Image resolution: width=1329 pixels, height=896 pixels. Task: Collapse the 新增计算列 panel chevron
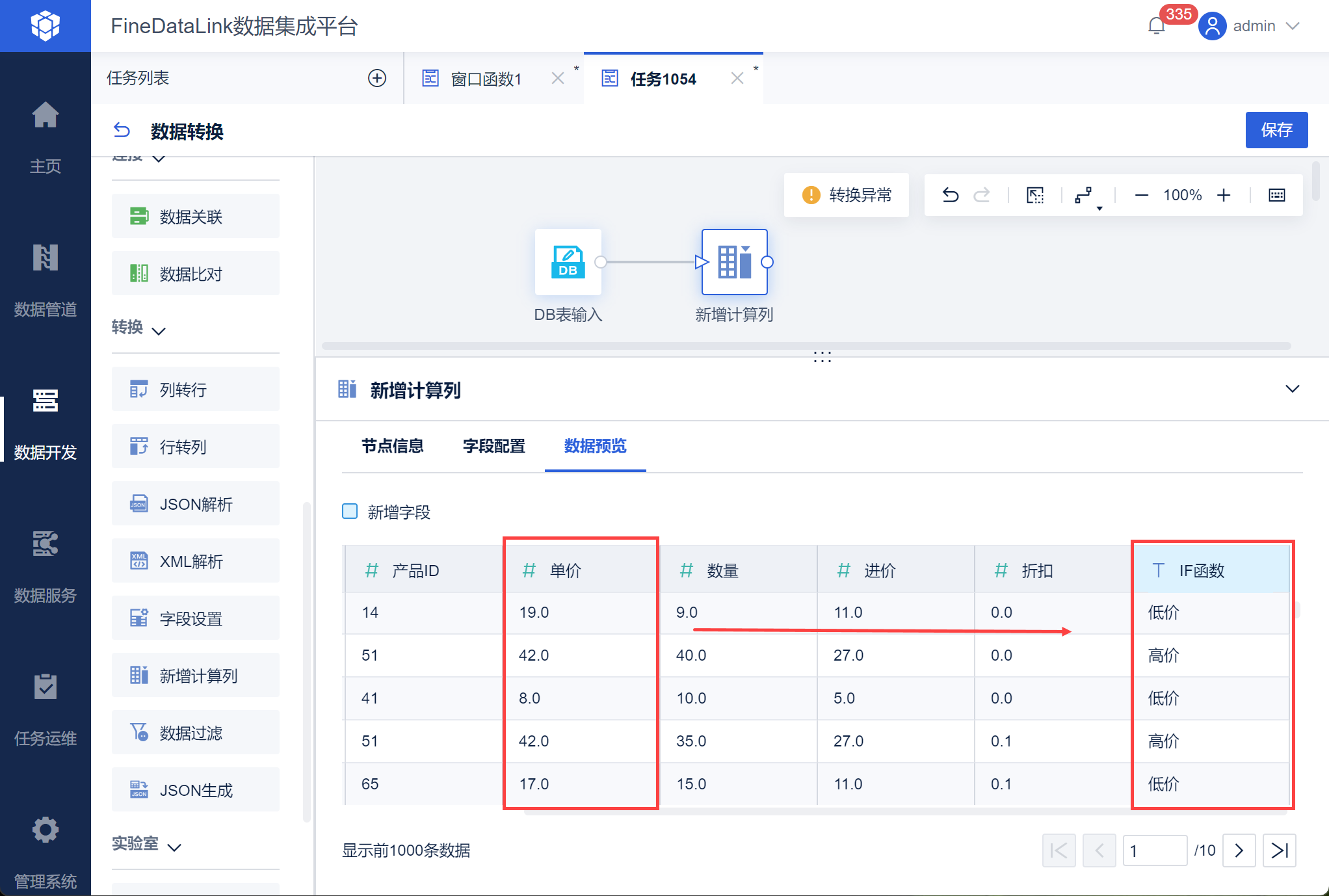(x=1292, y=389)
